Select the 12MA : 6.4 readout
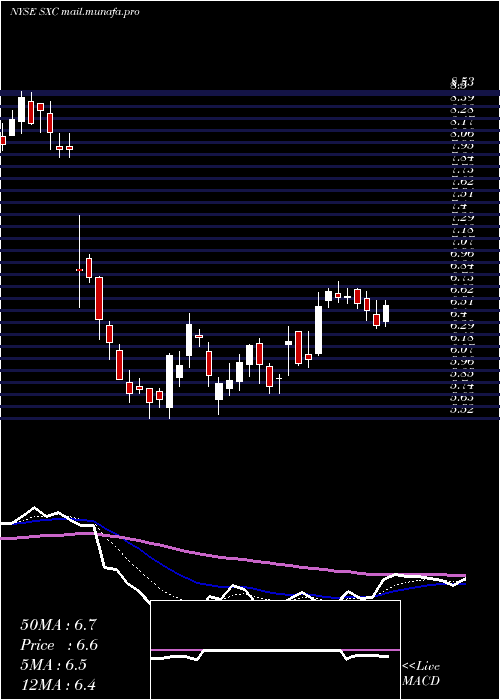The height and width of the screenshot is (700, 500). (x=58, y=684)
